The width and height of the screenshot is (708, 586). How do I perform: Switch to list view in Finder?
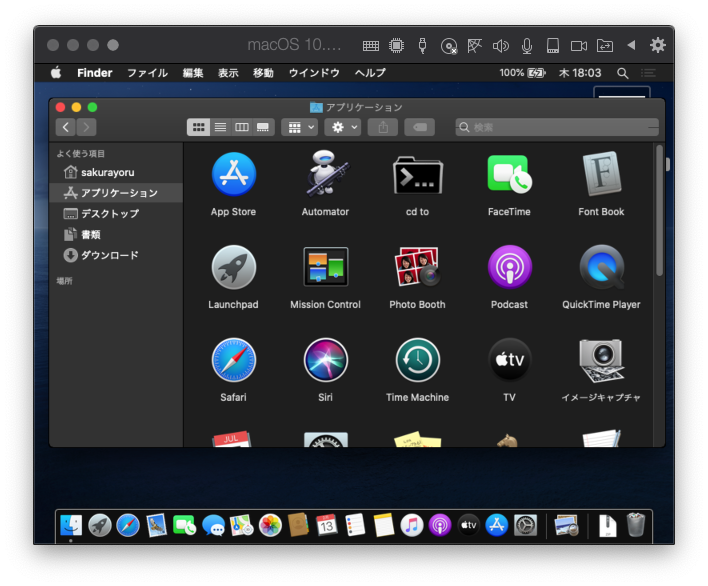[x=220, y=127]
